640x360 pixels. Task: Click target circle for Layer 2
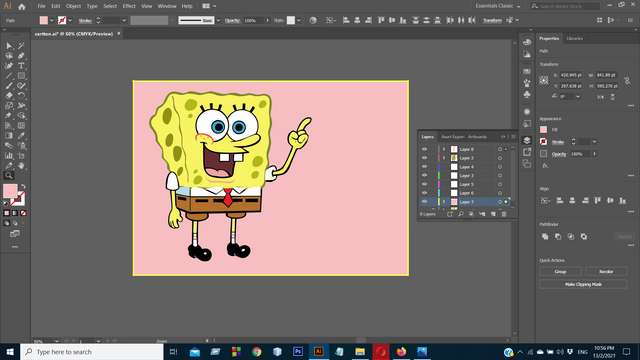point(500,158)
